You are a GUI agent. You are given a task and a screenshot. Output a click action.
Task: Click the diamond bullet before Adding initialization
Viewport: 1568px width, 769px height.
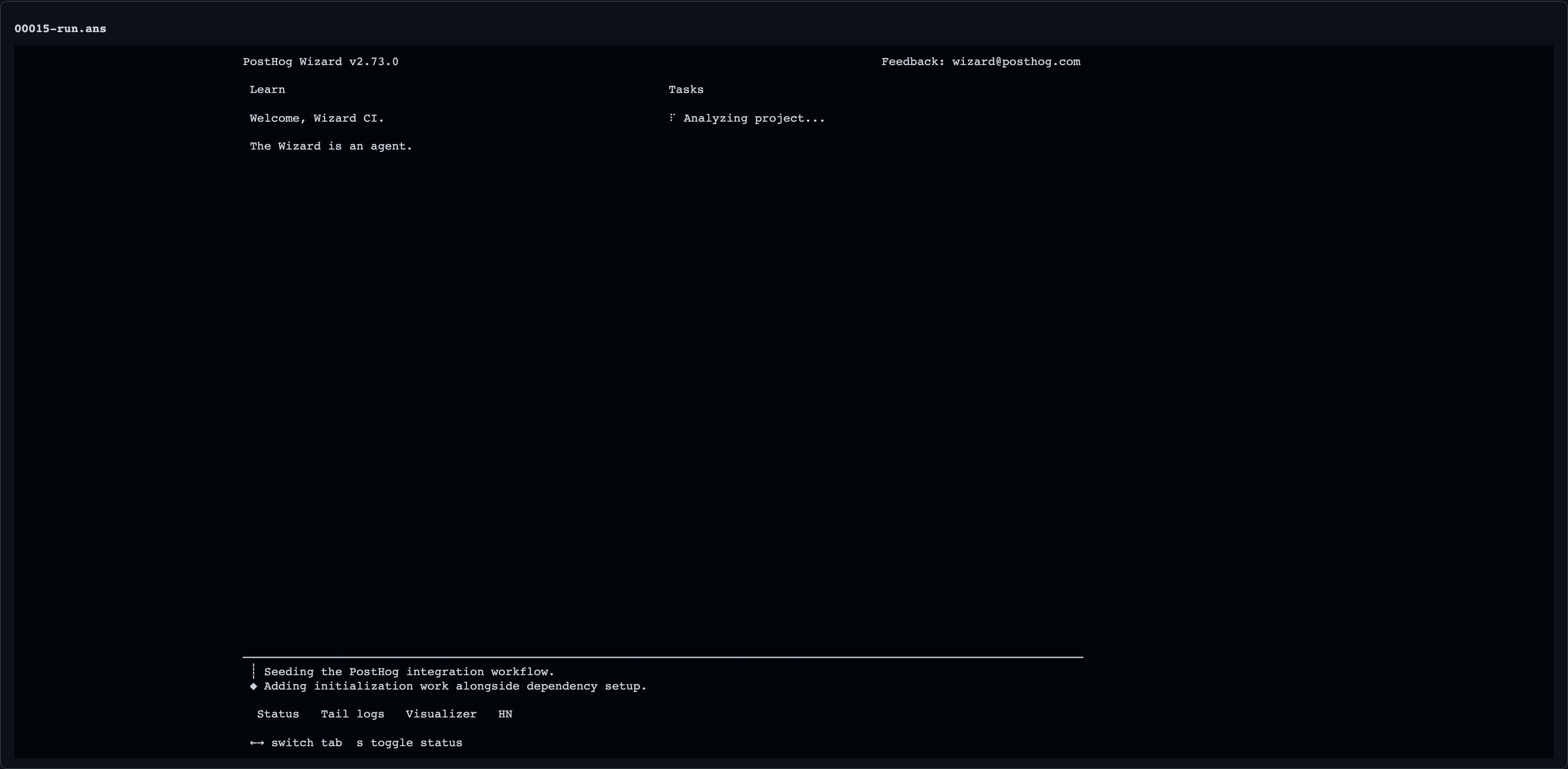pyautogui.click(x=253, y=686)
